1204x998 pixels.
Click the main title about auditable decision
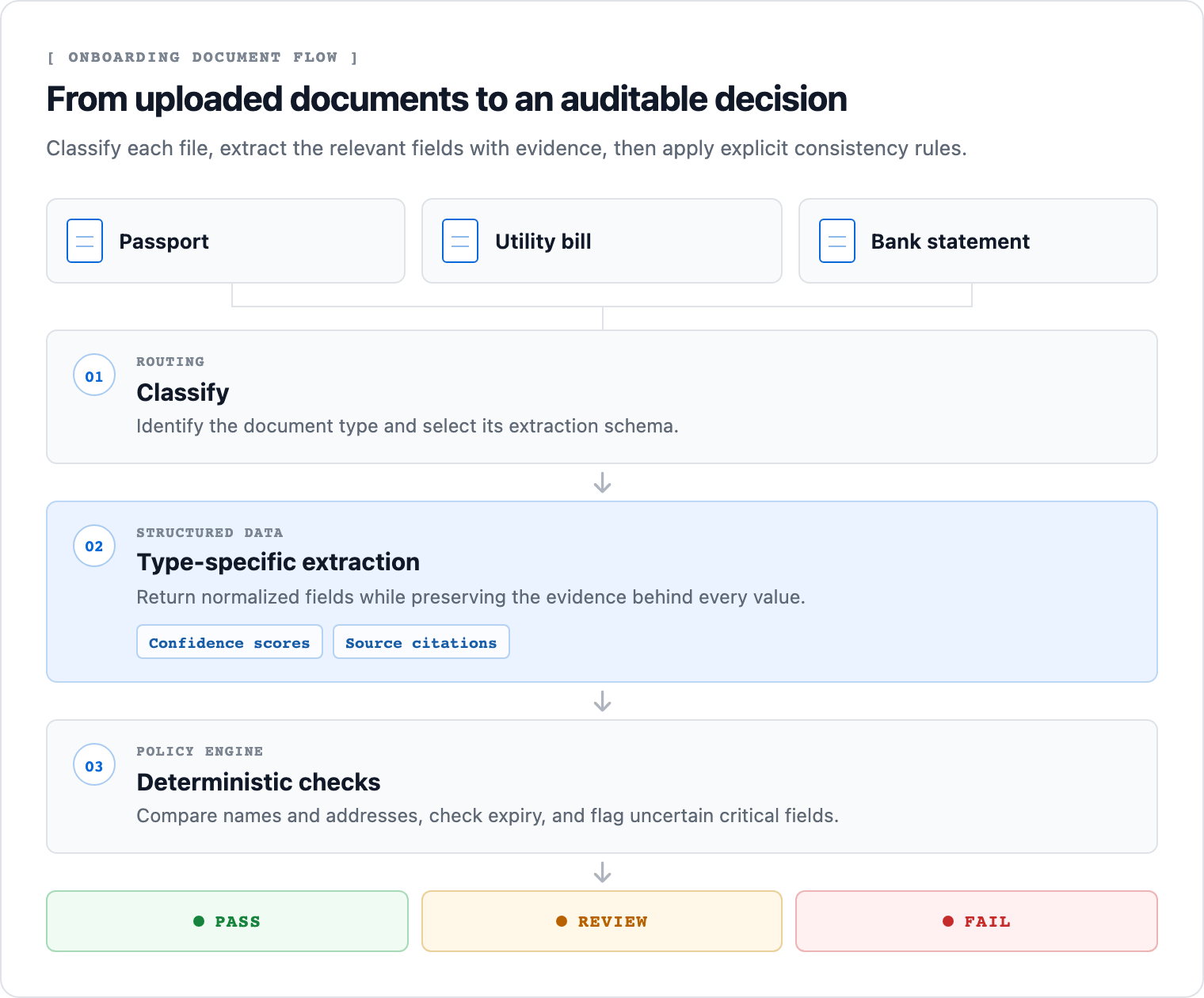click(x=447, y=99)
